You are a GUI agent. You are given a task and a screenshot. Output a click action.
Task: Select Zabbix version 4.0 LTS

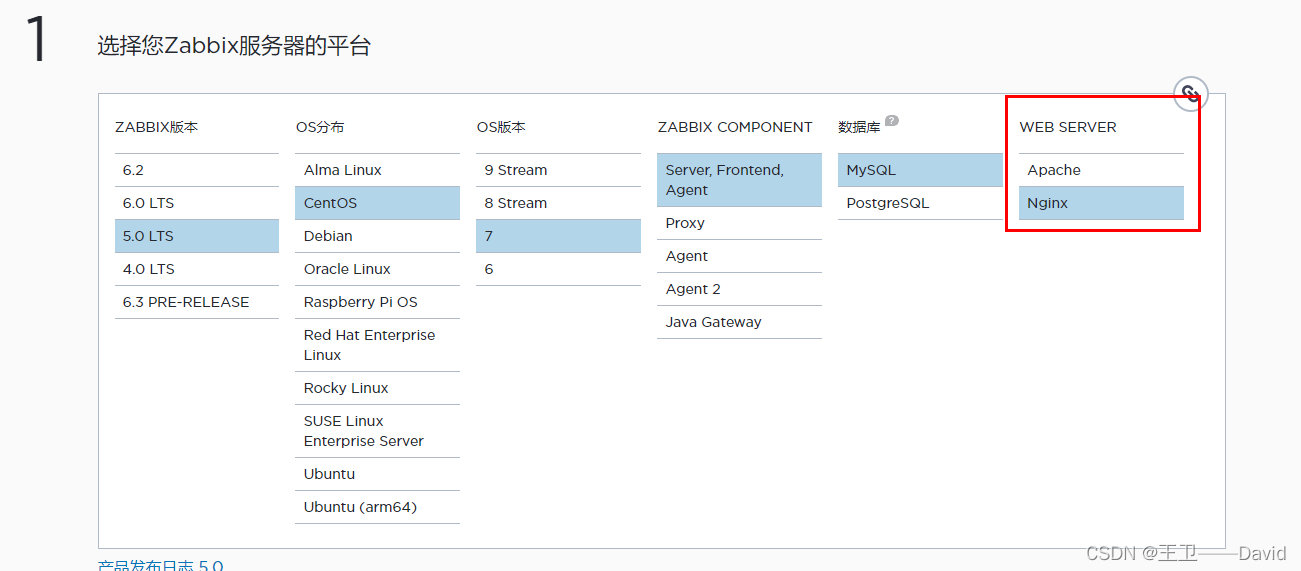click(x=197, y=269)
